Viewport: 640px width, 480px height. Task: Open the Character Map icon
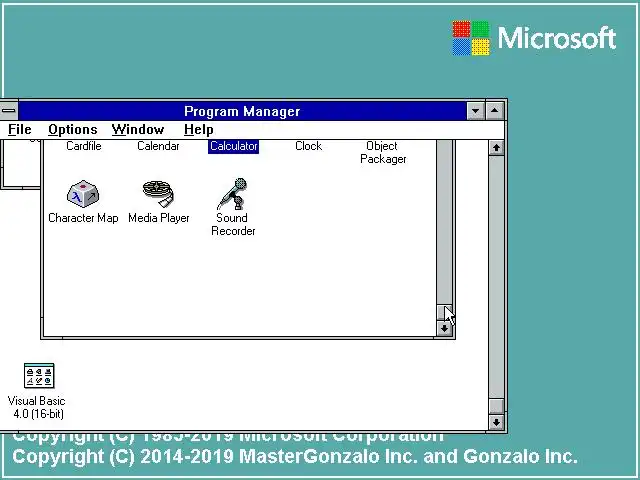pyautogui.click(x=83, y=194)
